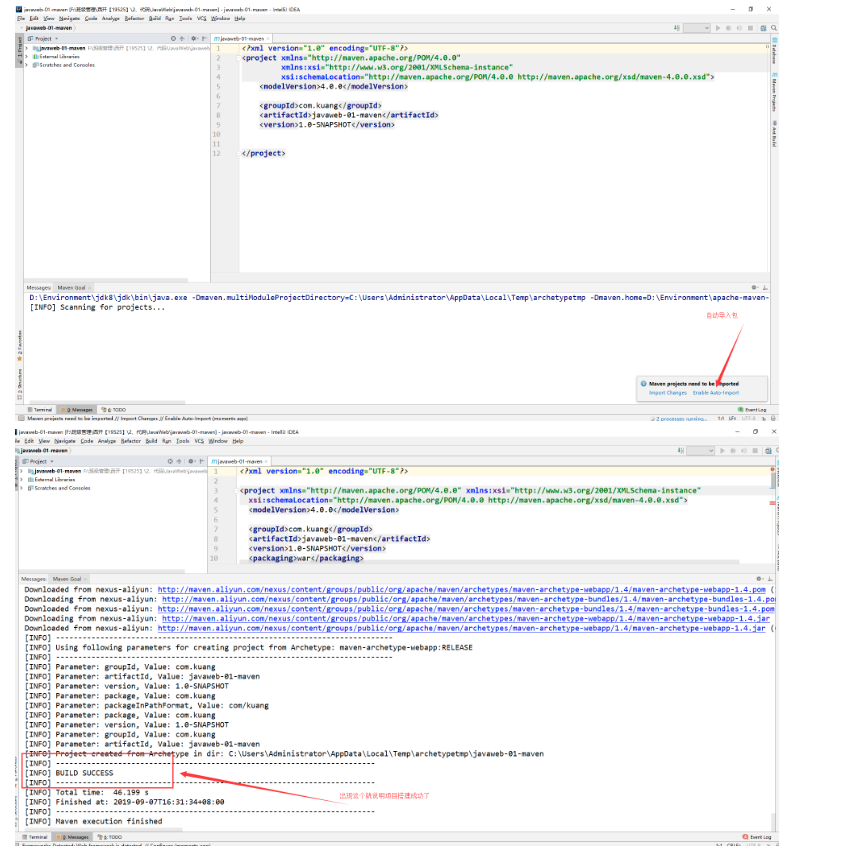
Task: Expand External Libraries in lower project tree
Action: [x=21, y=479]
